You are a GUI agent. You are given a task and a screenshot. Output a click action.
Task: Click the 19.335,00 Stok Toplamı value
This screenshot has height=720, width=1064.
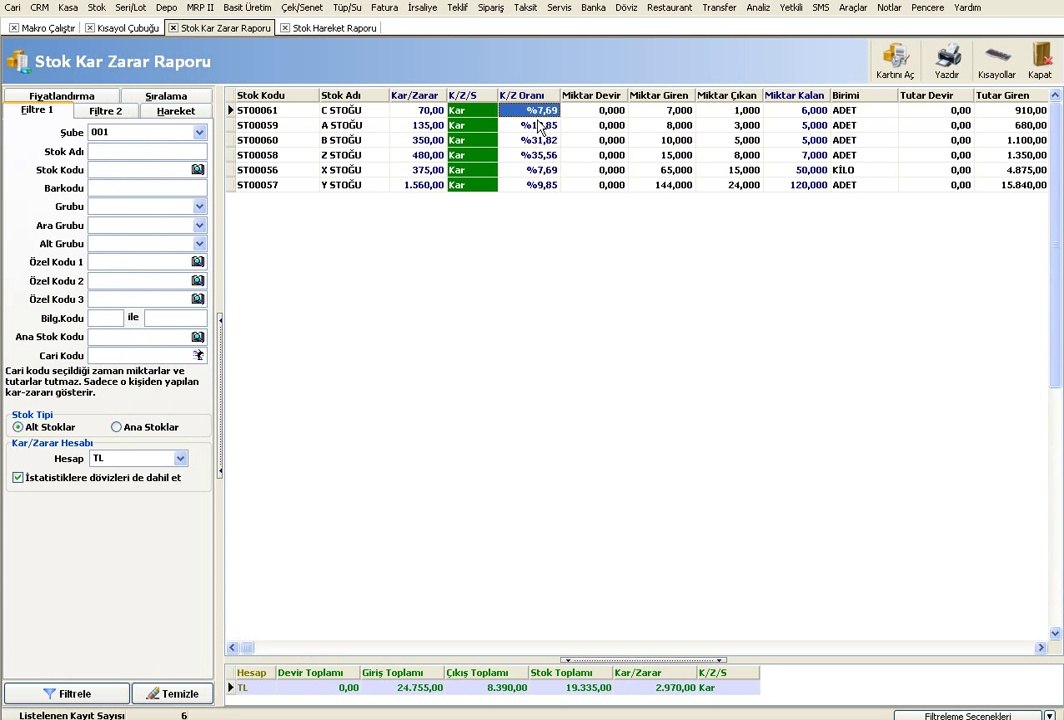[588, 687]
